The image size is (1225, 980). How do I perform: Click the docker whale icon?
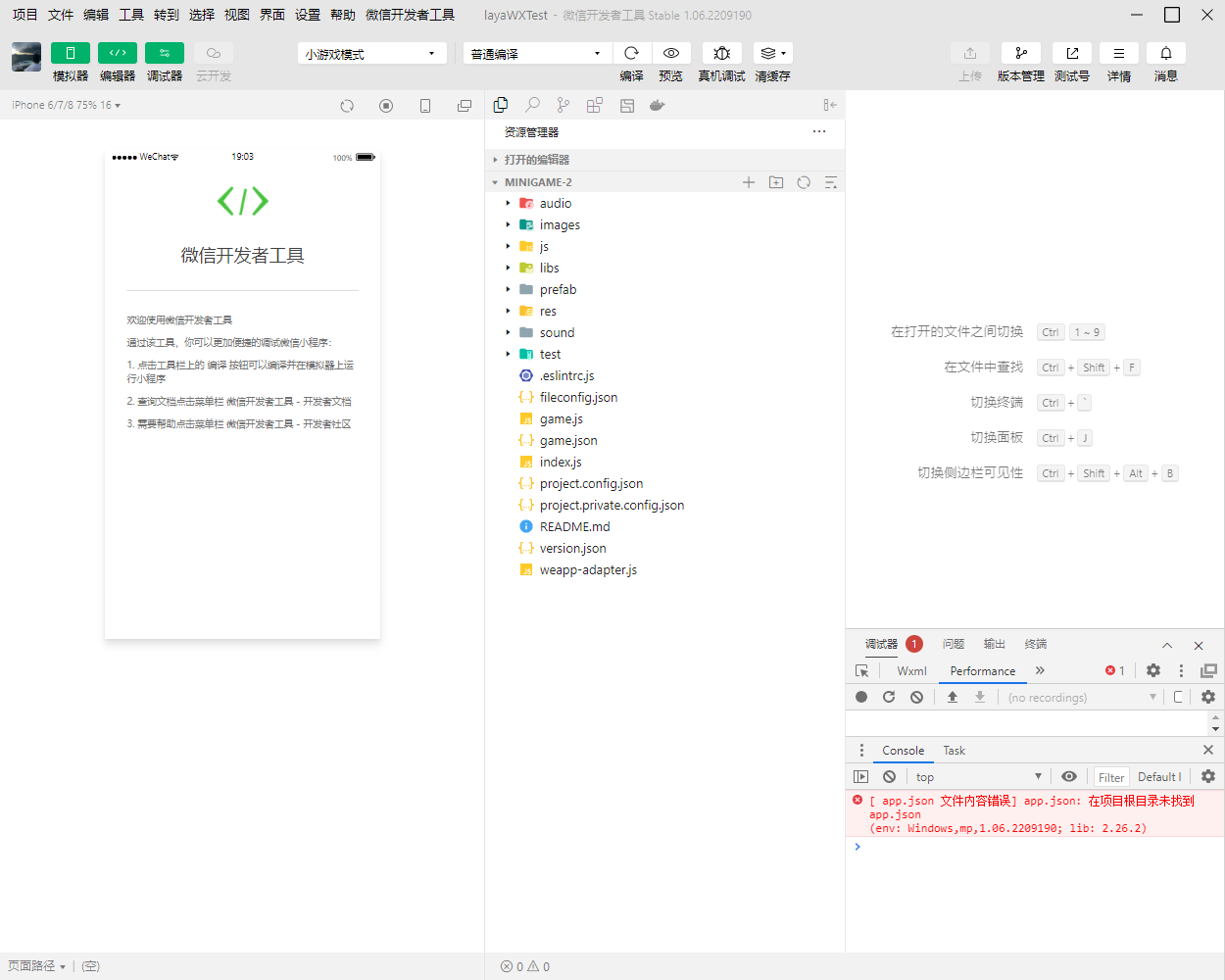(x=658, y=105)
